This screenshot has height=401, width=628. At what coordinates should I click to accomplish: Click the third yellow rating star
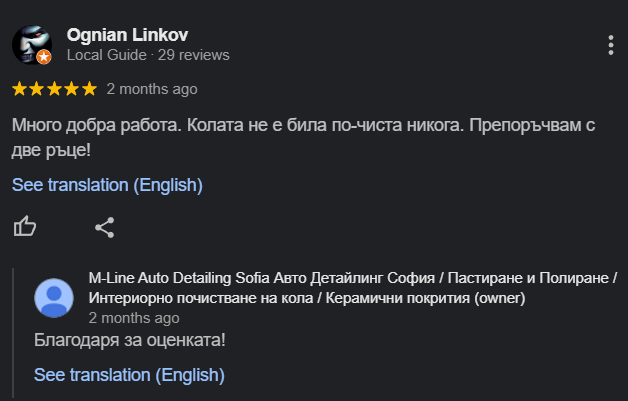click(54, 89)
